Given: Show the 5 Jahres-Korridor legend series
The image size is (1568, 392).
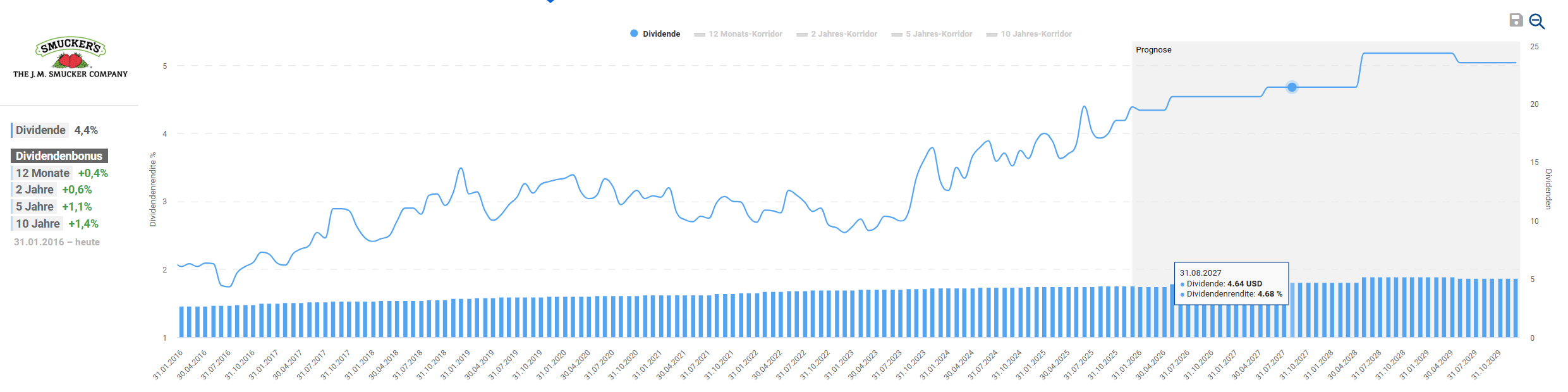Looking at the screenshot, I should point(932,34).
